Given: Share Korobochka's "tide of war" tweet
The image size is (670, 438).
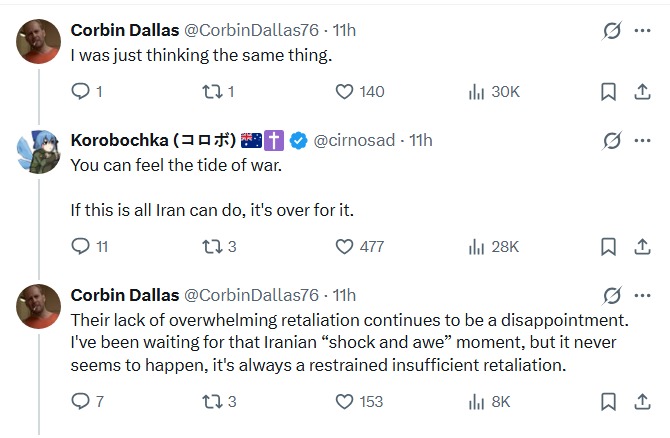Looking at the screenshot, I should tap(642, 247).
